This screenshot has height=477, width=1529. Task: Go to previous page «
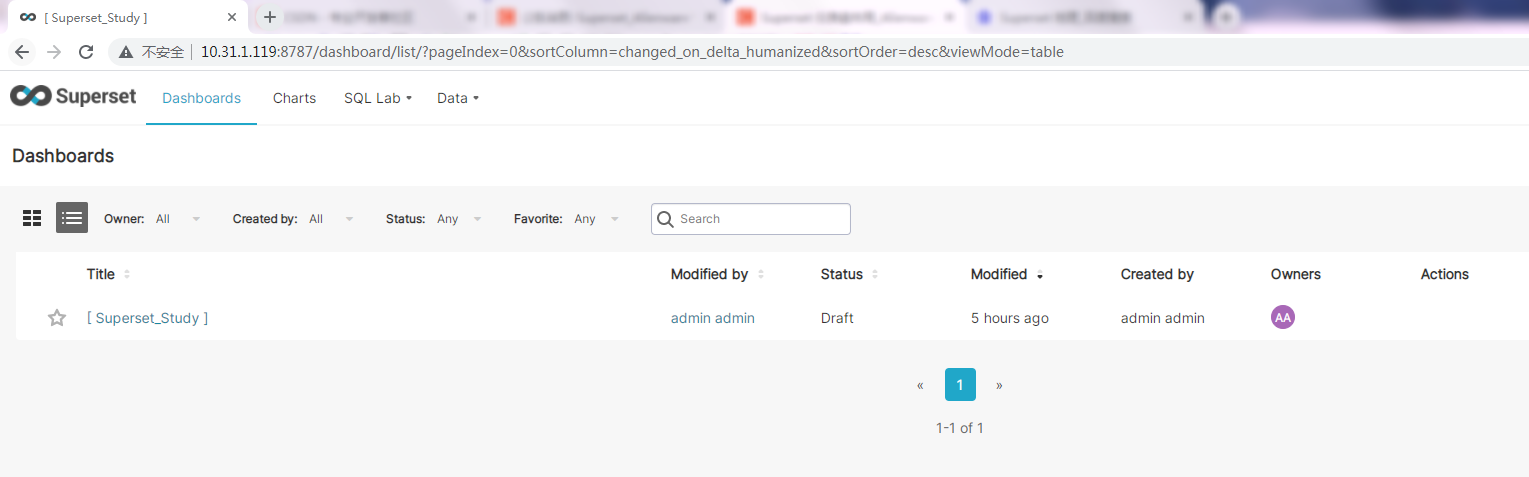coord(920,385)
